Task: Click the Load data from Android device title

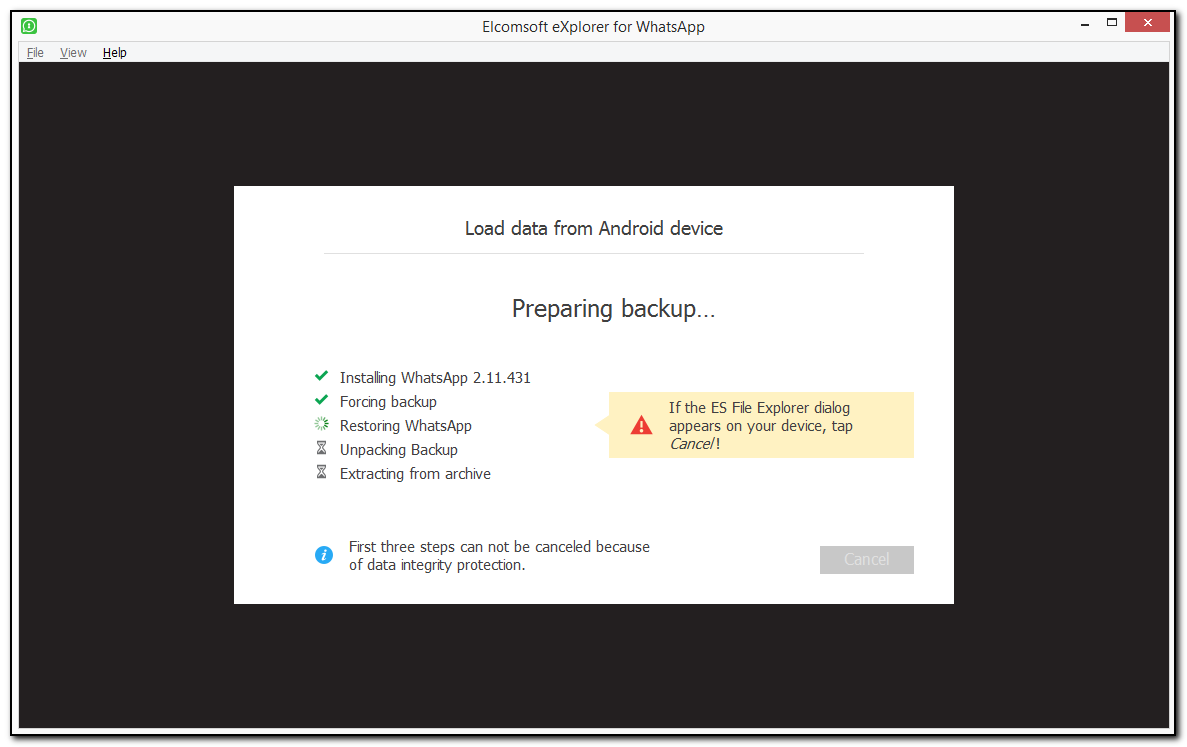Action: click(x=593, y=228)
